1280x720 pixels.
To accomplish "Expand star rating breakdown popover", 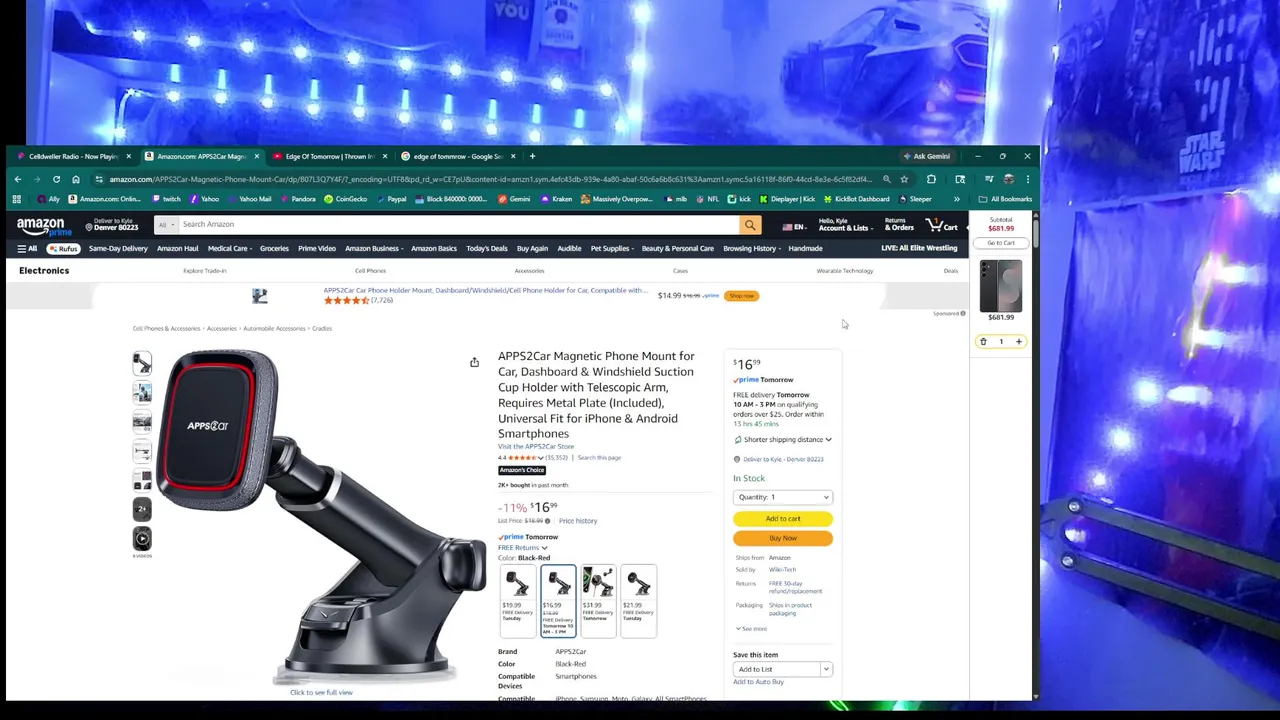I will [541, 458].
